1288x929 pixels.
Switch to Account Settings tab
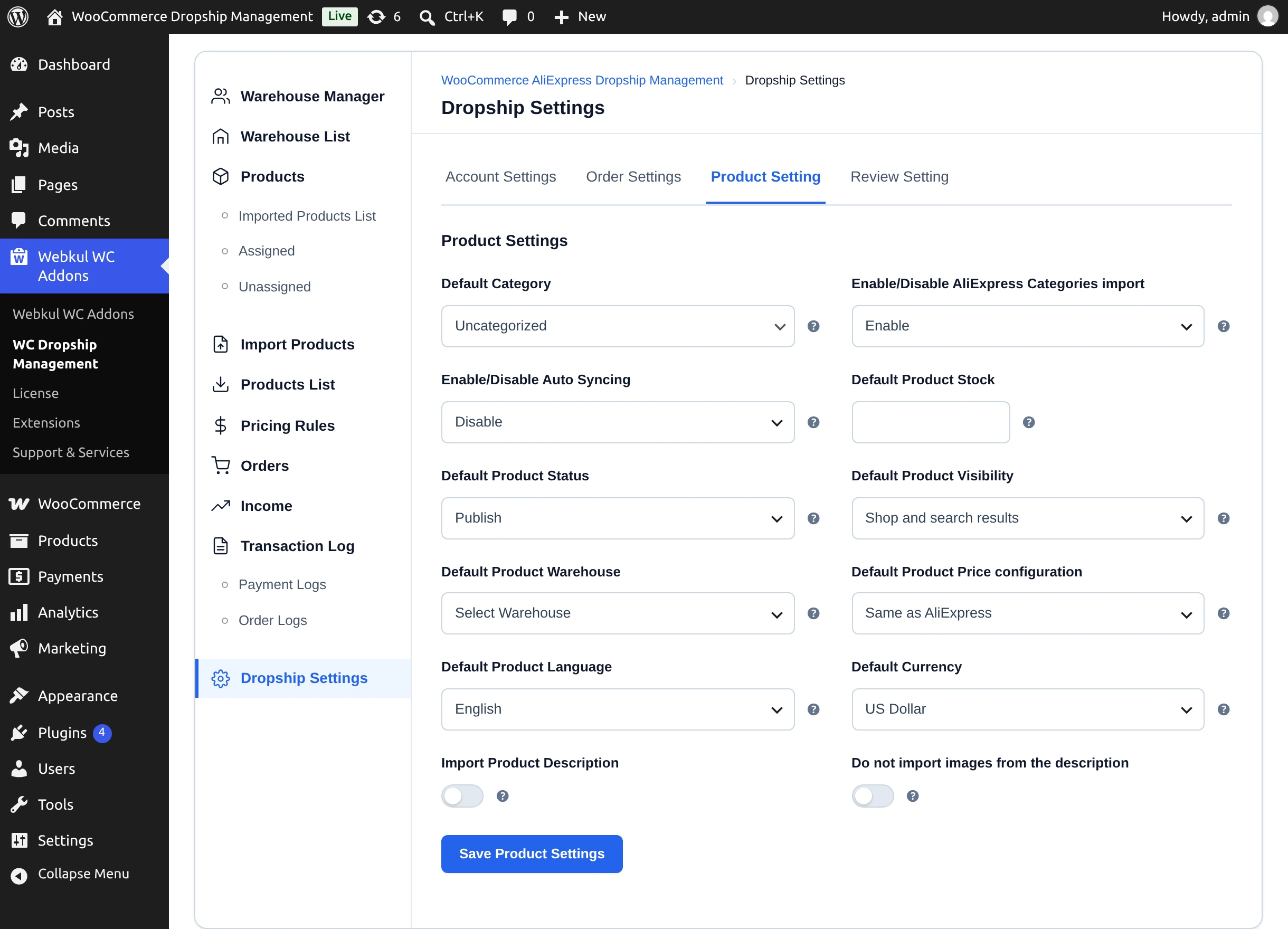tap(500, 177)
